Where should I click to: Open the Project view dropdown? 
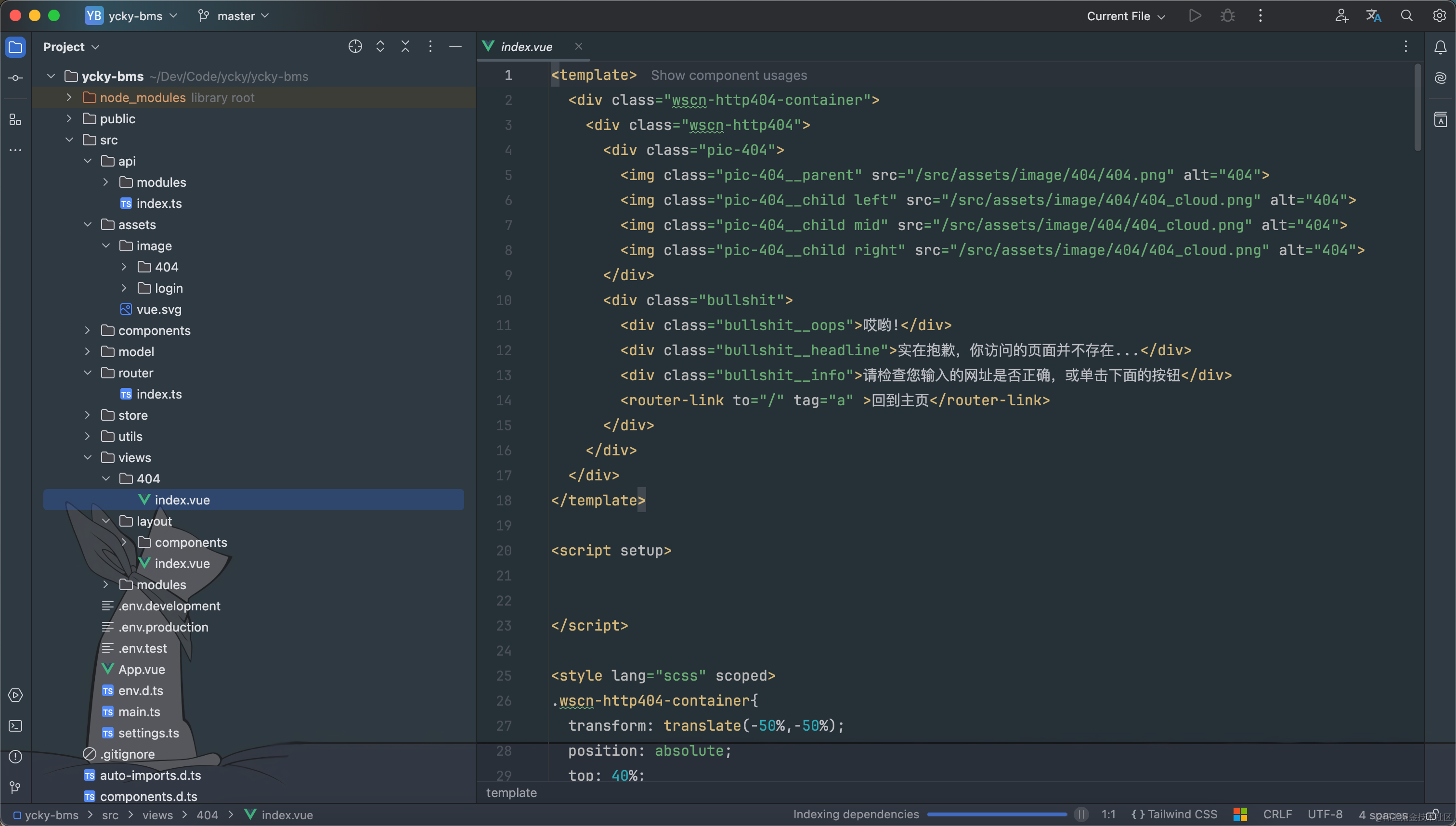[x=71, y=47]
